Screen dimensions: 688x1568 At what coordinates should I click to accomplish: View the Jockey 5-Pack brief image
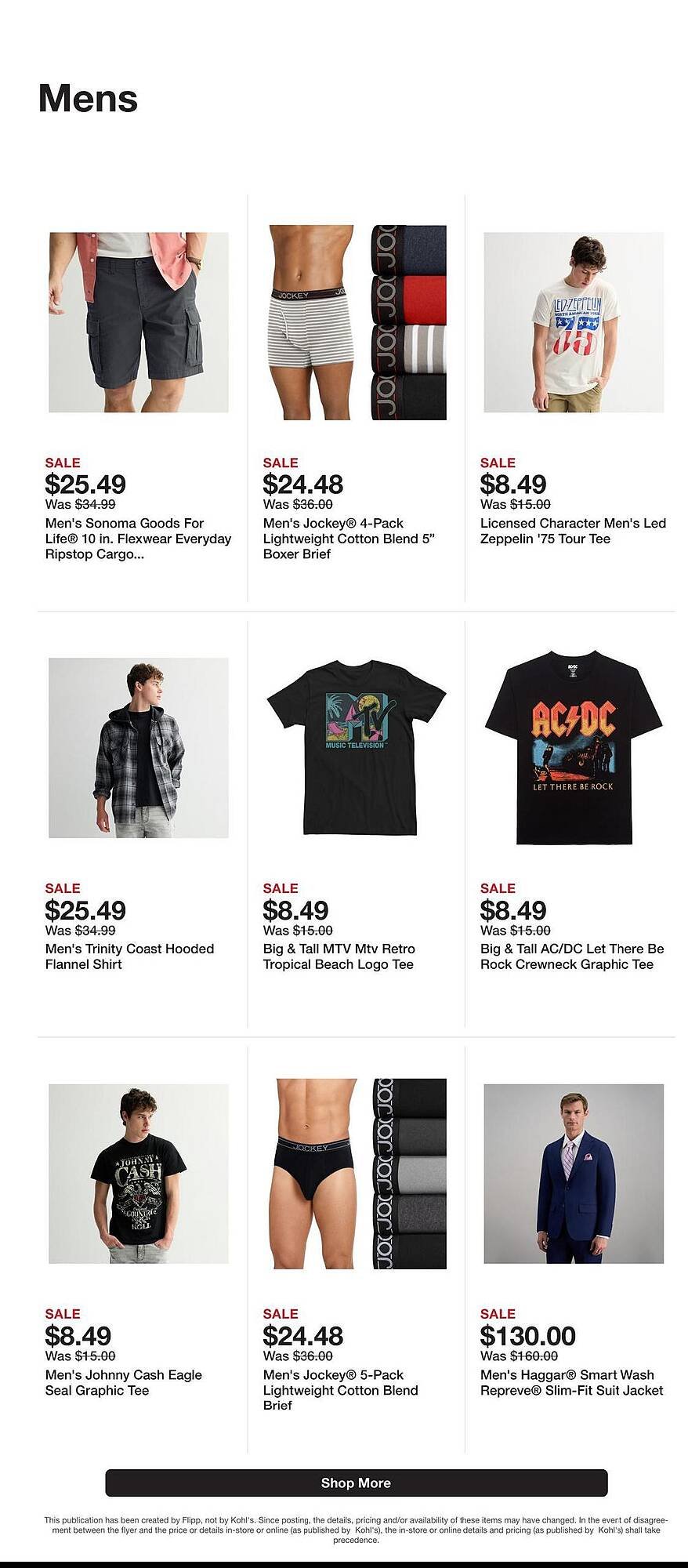[357, 1174]
